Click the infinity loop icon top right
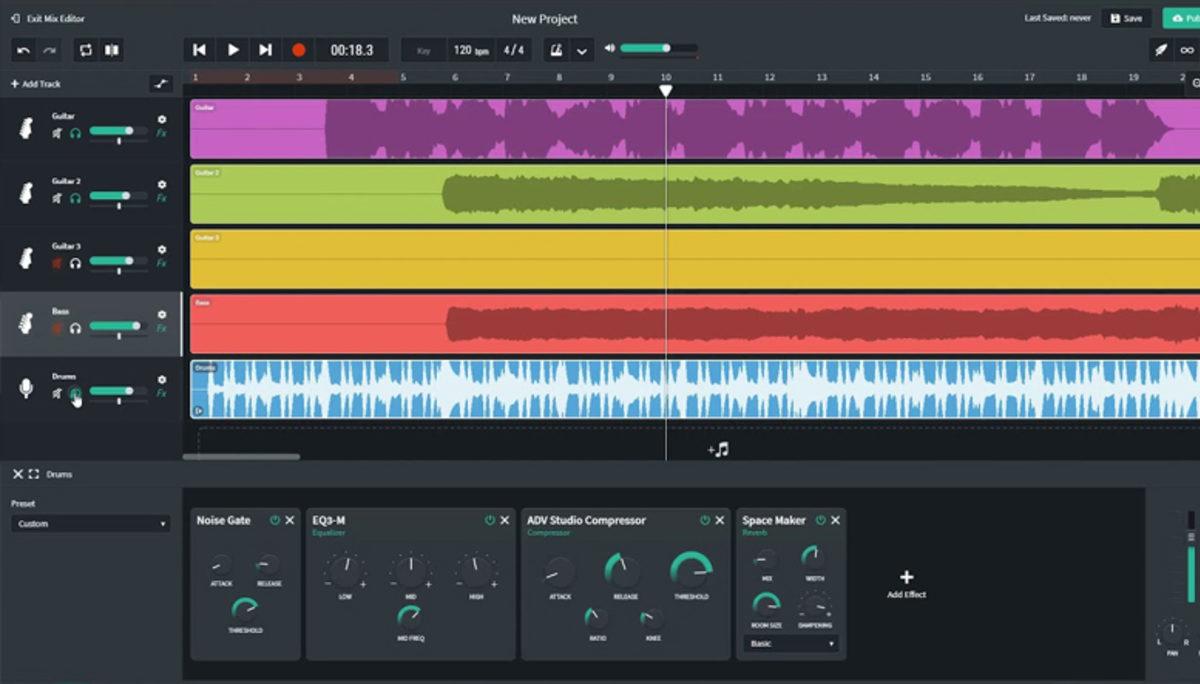Image resolution: width=1200 pixels, height=684 pixels. pyautogui.click(x=1188, y=49)
